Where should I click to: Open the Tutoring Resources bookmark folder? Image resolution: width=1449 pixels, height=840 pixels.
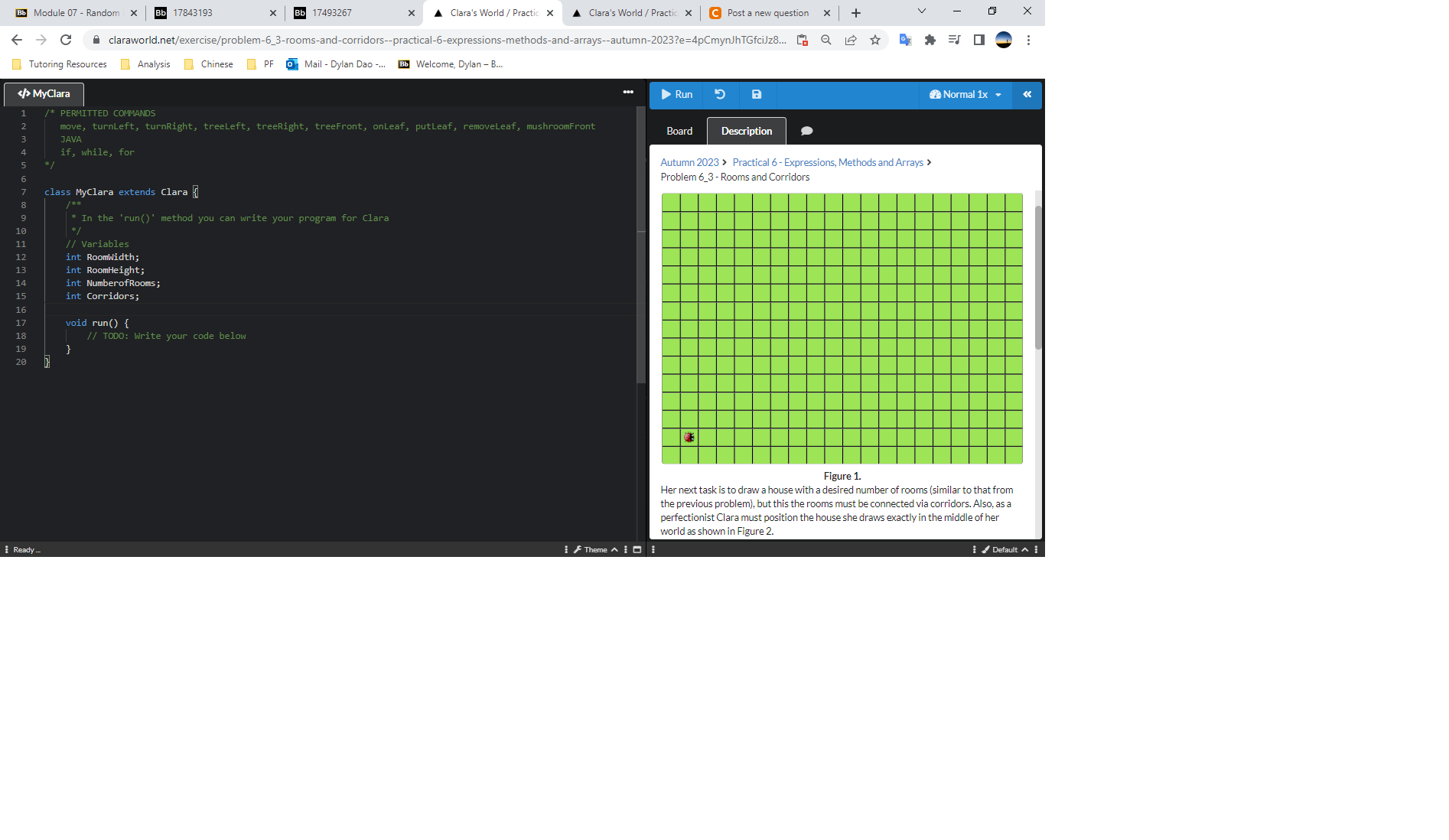point(60,64)
